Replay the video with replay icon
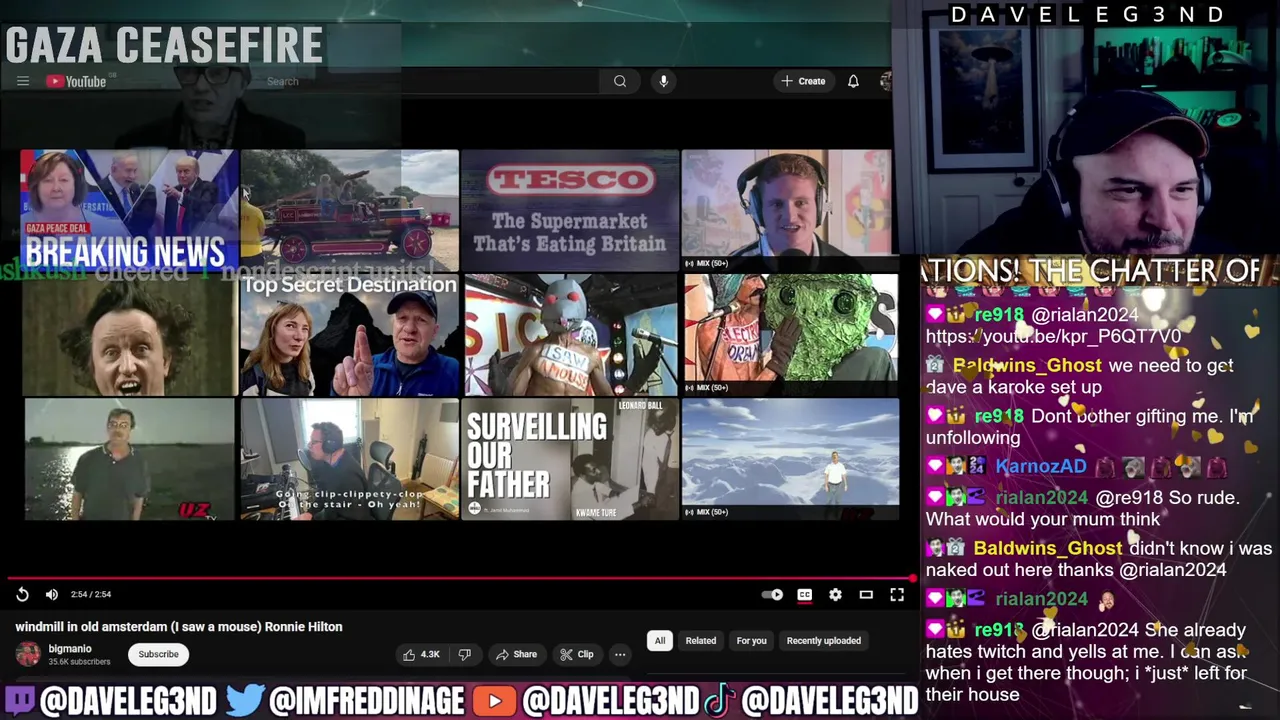The width and height of the screenshot is (1280, 720). click(x=22, y=594)
